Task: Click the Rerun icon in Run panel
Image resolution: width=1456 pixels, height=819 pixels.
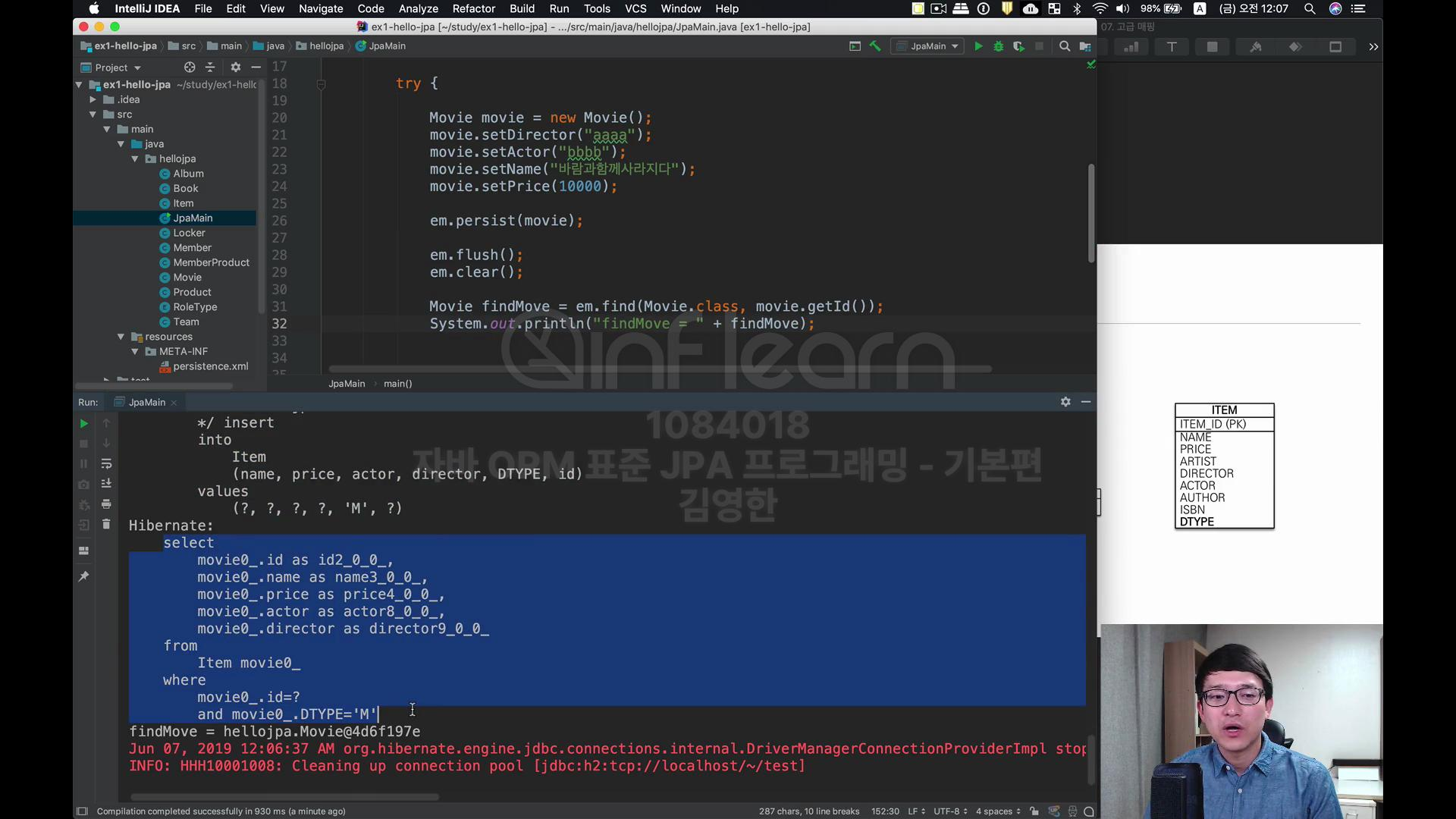Action: click(84, 423)
